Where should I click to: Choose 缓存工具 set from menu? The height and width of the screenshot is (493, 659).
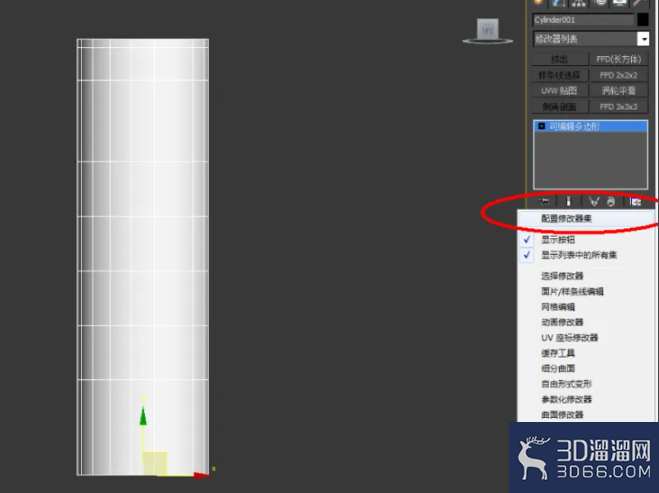(585, 353)
